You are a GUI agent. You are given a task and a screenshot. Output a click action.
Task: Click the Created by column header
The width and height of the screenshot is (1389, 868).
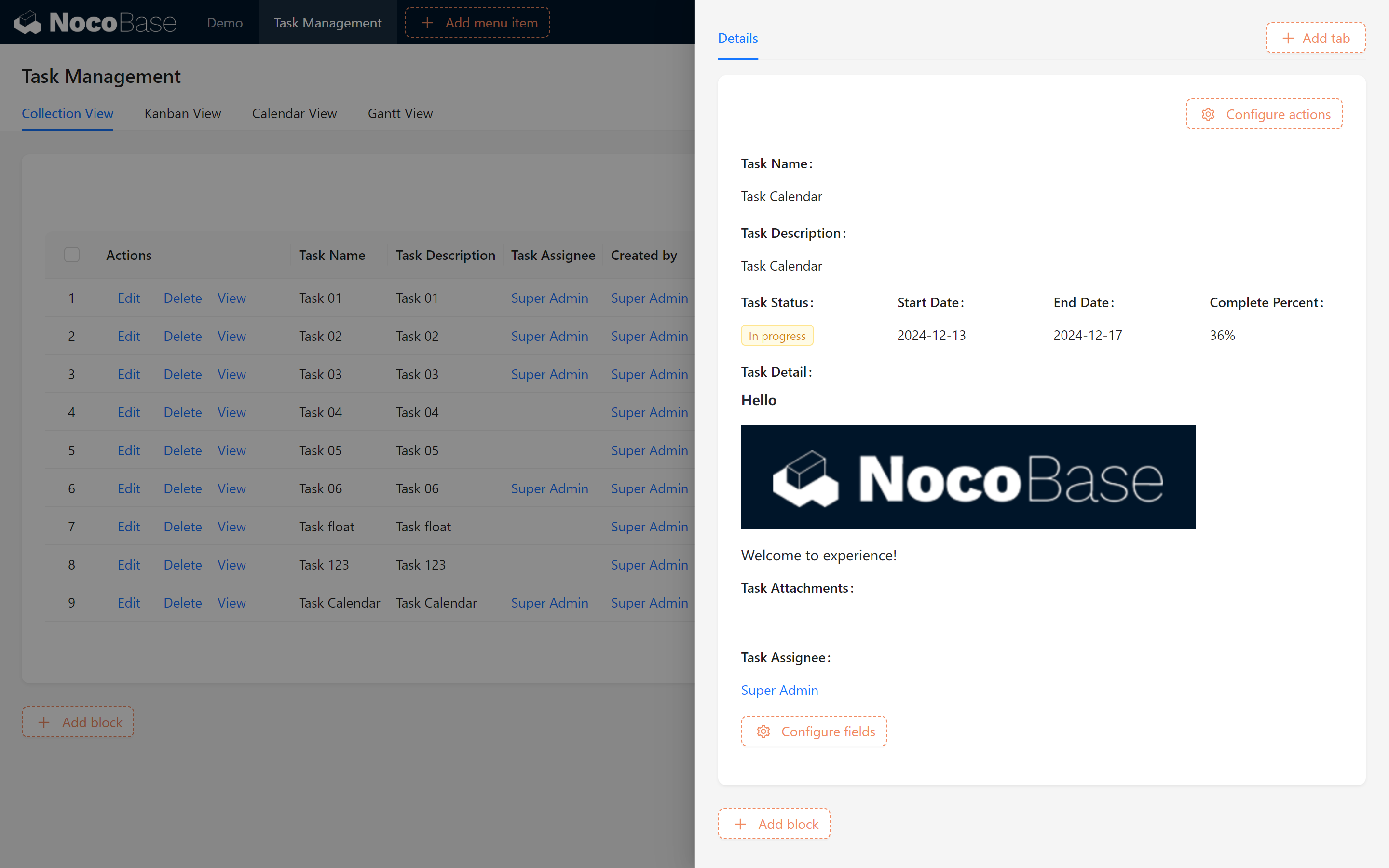click(643, 255)
